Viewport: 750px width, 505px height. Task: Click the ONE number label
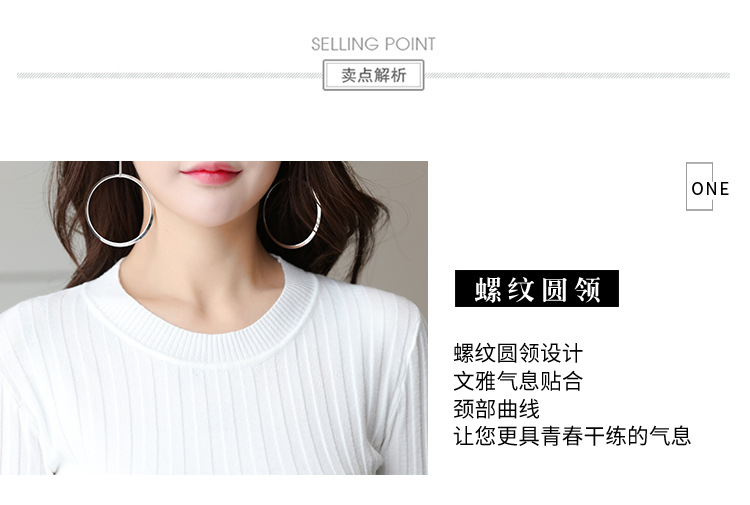(710, 188)
